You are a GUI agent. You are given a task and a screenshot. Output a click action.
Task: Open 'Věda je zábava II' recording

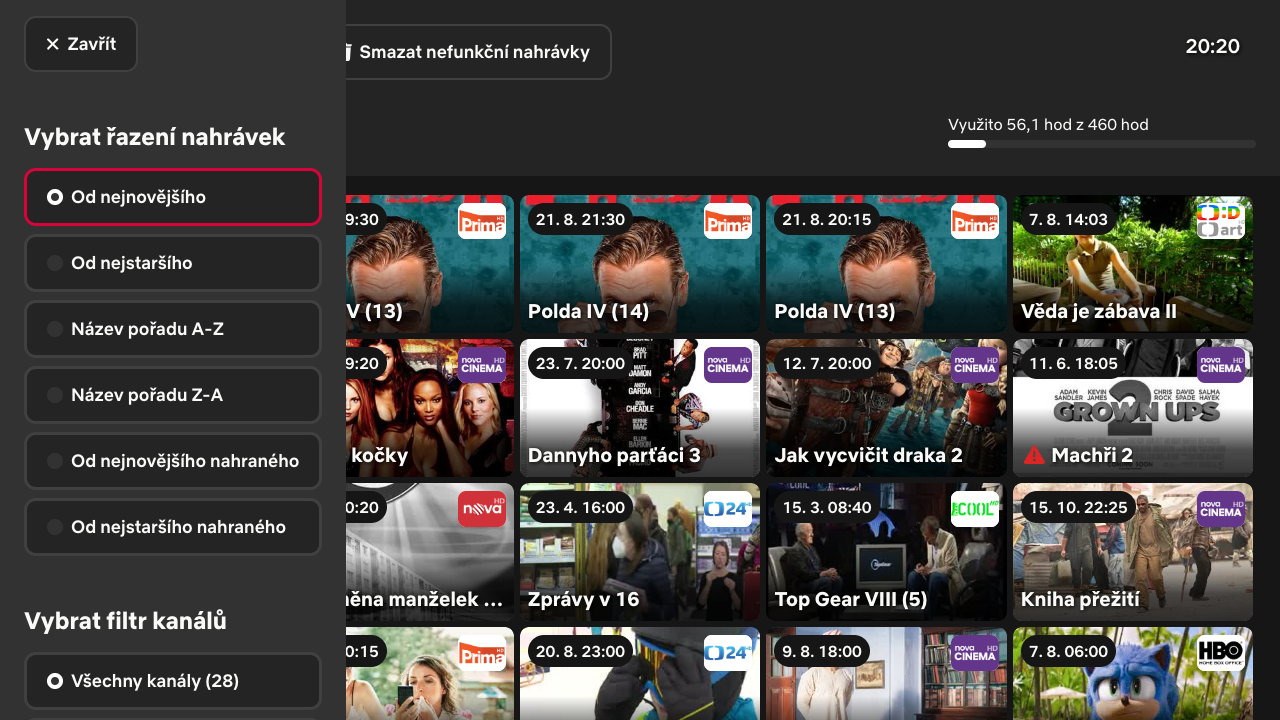tap(1133, 263)
